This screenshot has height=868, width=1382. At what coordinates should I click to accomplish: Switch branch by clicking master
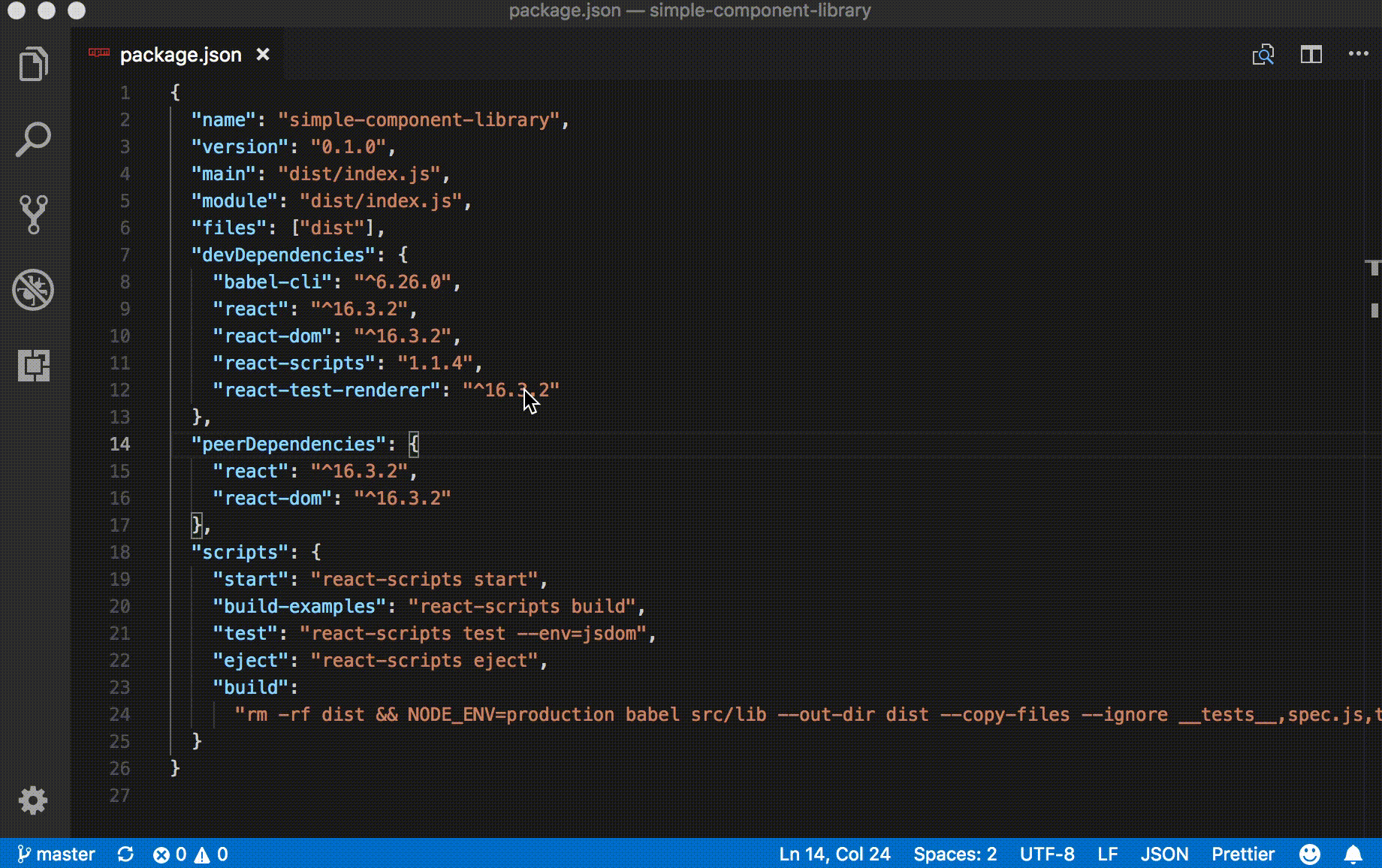point(56,854)
